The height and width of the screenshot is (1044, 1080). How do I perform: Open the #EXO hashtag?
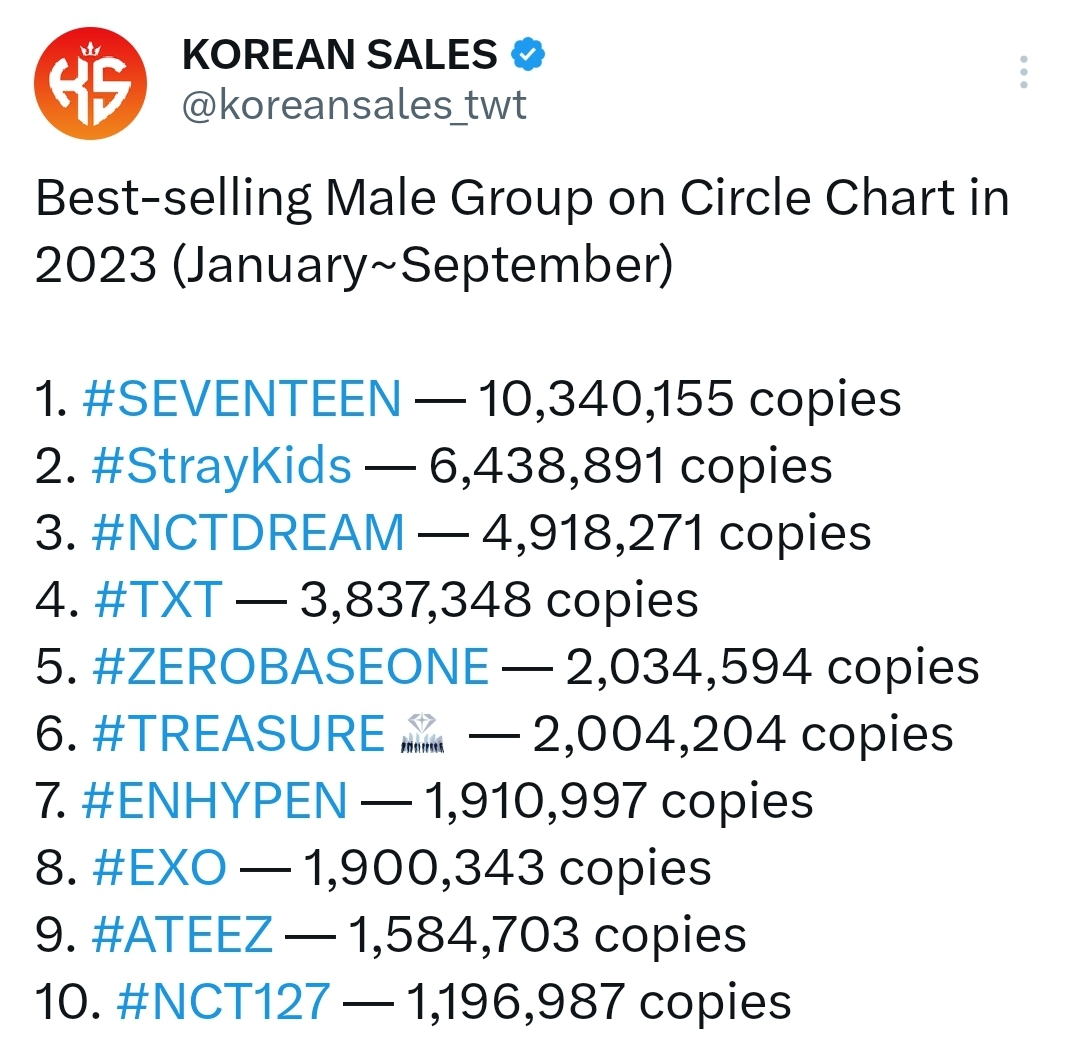(159, 868)
